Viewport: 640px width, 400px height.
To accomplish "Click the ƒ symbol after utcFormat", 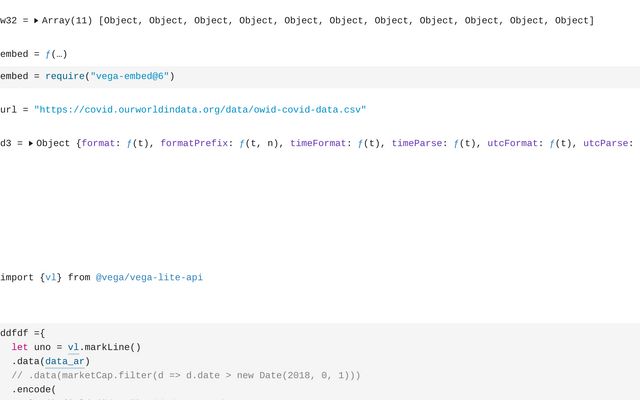I will click(552, 144).
